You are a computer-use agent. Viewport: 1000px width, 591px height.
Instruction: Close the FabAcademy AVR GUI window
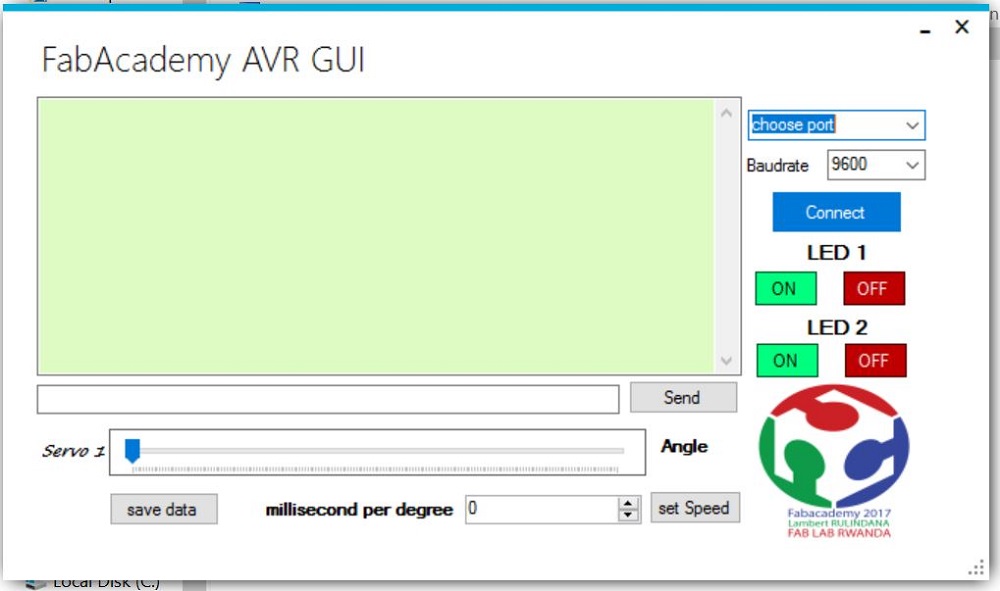962,27
